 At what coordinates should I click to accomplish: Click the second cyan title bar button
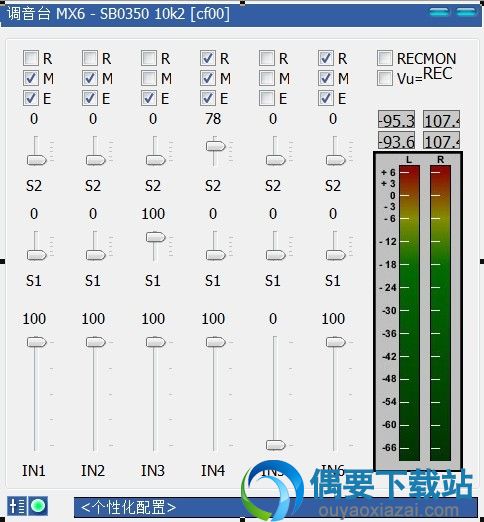coord(465,12)
